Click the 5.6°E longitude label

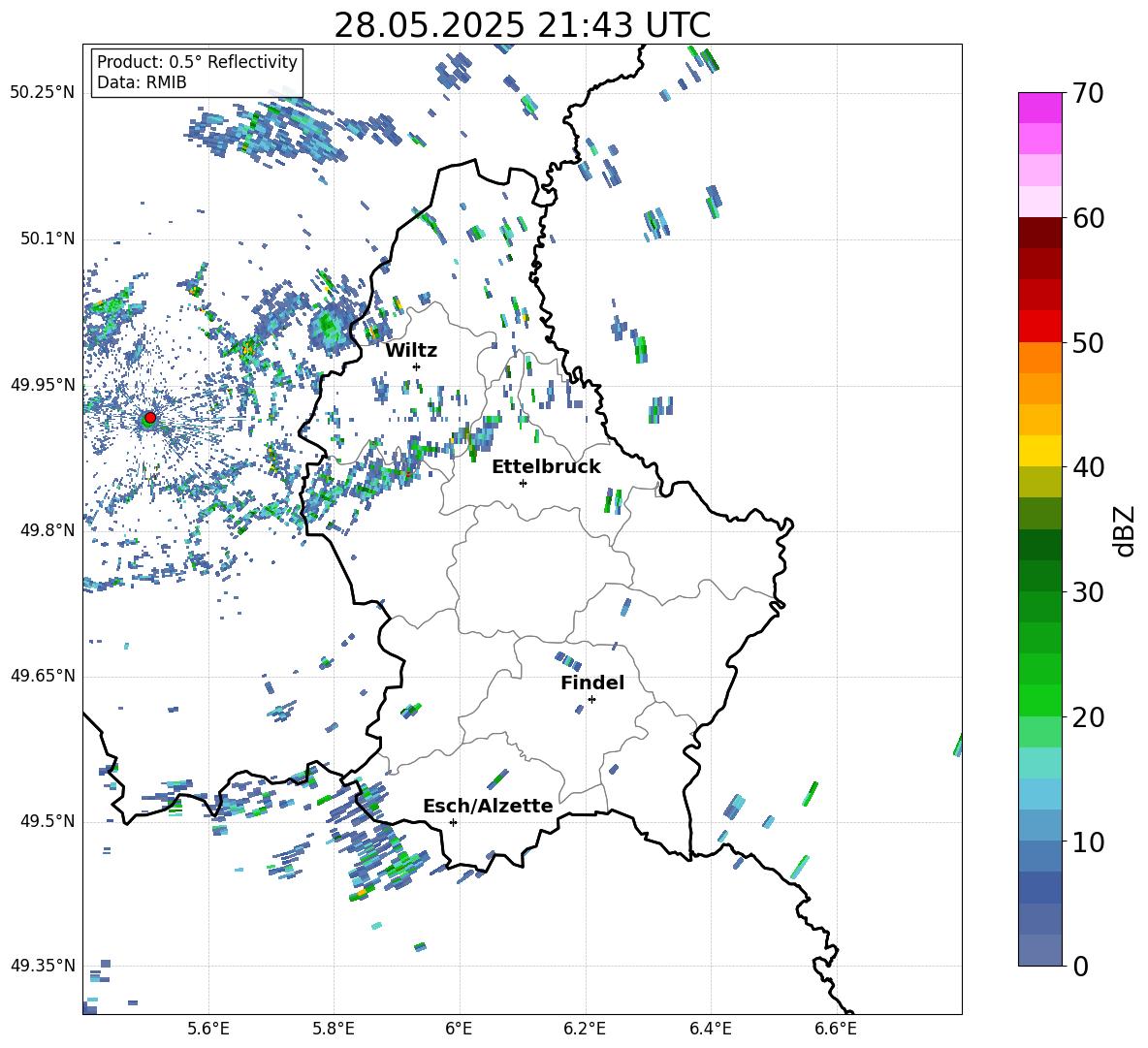(208, 1029)
